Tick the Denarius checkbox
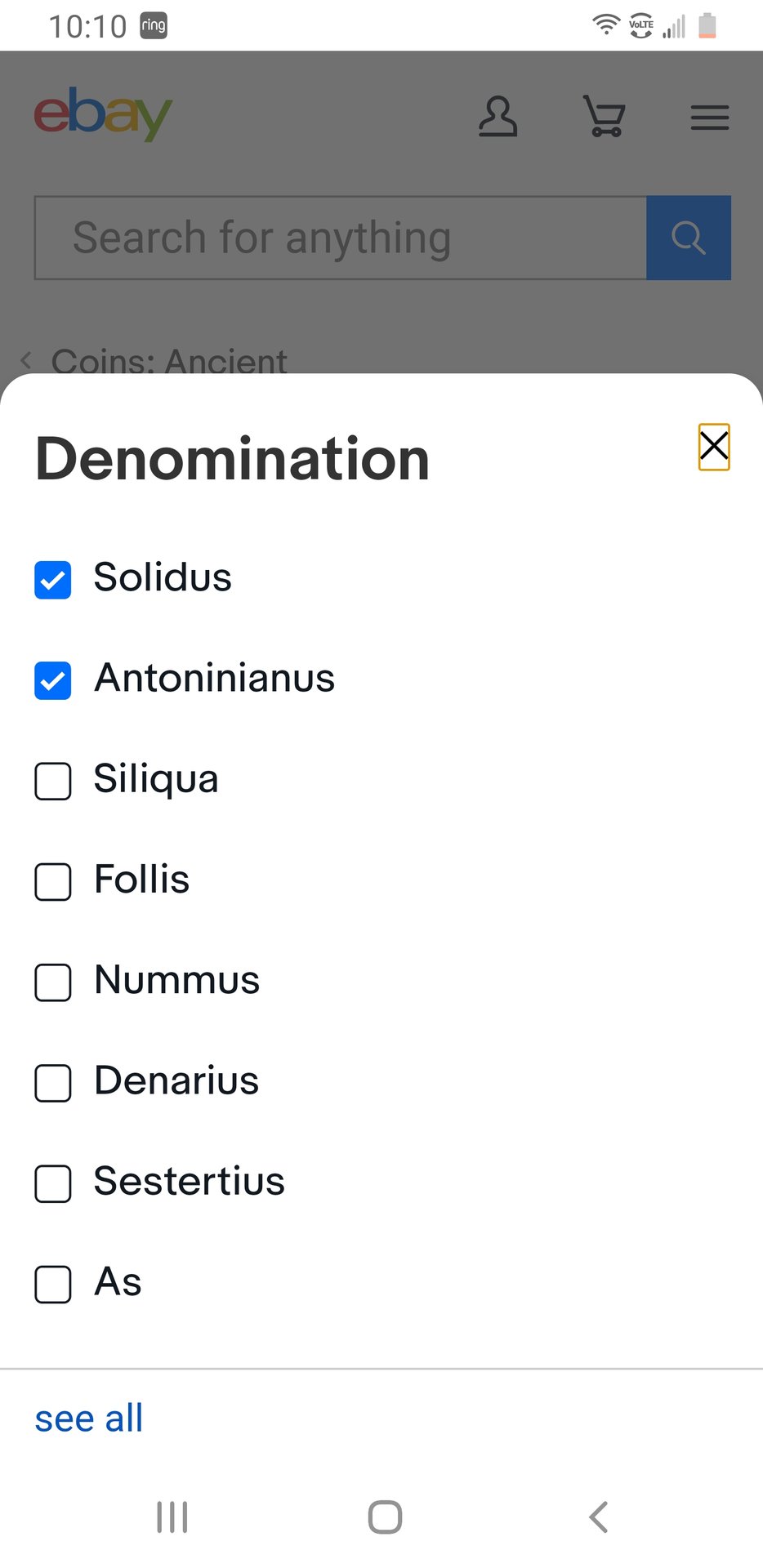 tap(53, 1083)
